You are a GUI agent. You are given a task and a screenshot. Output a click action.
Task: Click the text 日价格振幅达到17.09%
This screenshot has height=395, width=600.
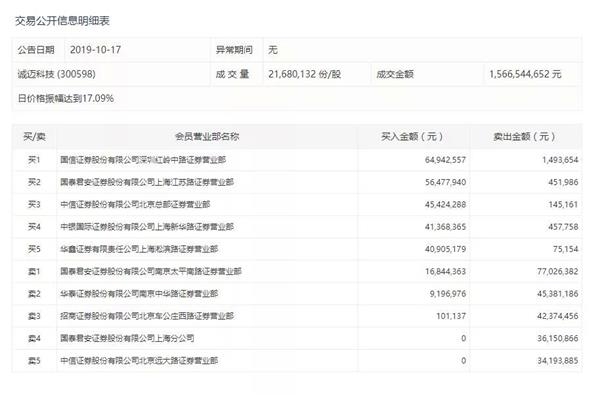click(66, 98)
